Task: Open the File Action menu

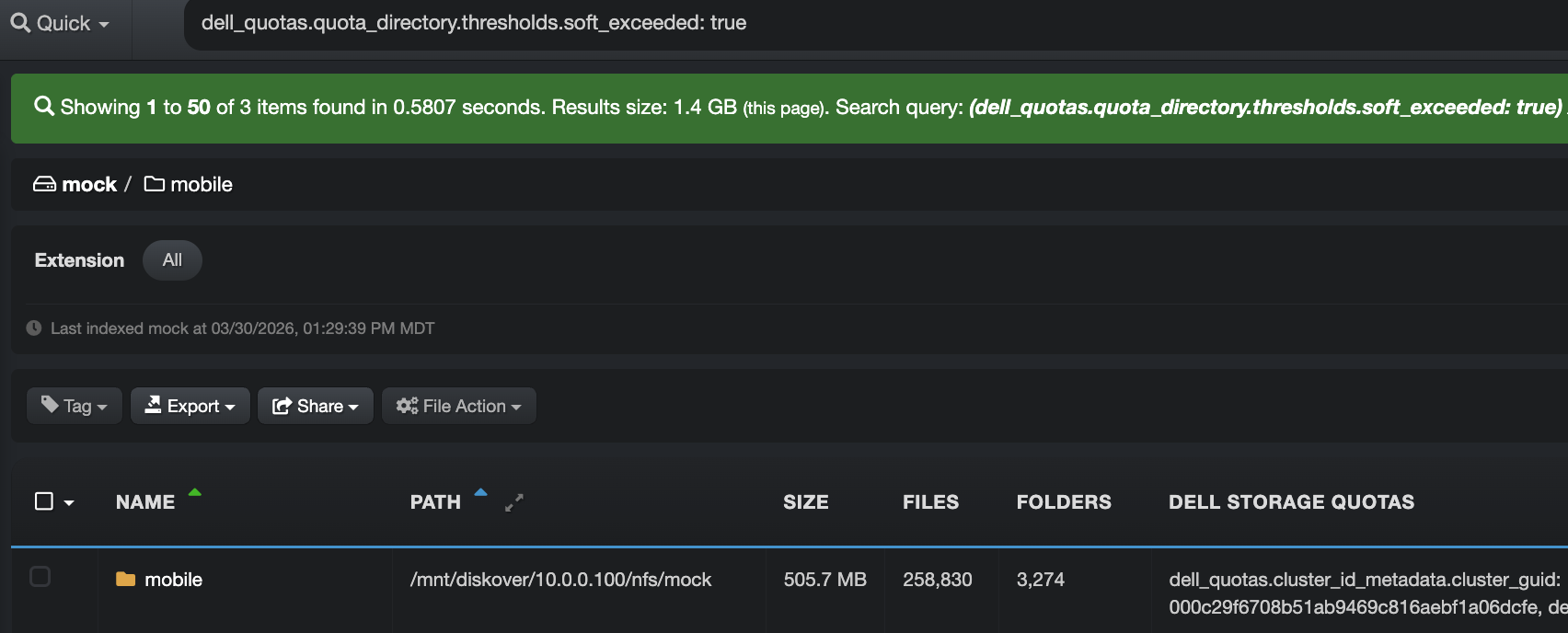Action: click(459, 406)
